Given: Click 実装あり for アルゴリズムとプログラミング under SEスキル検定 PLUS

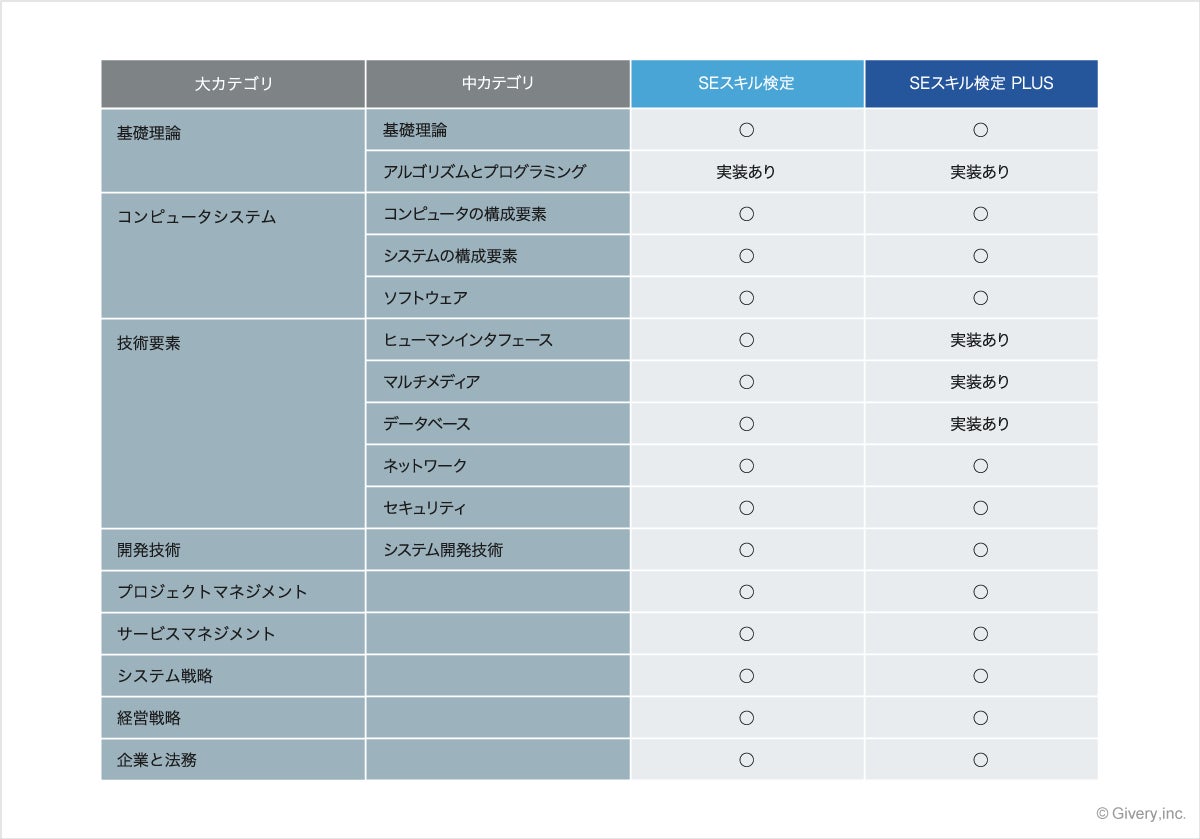Looking at the screenshot, I should 980,172.
